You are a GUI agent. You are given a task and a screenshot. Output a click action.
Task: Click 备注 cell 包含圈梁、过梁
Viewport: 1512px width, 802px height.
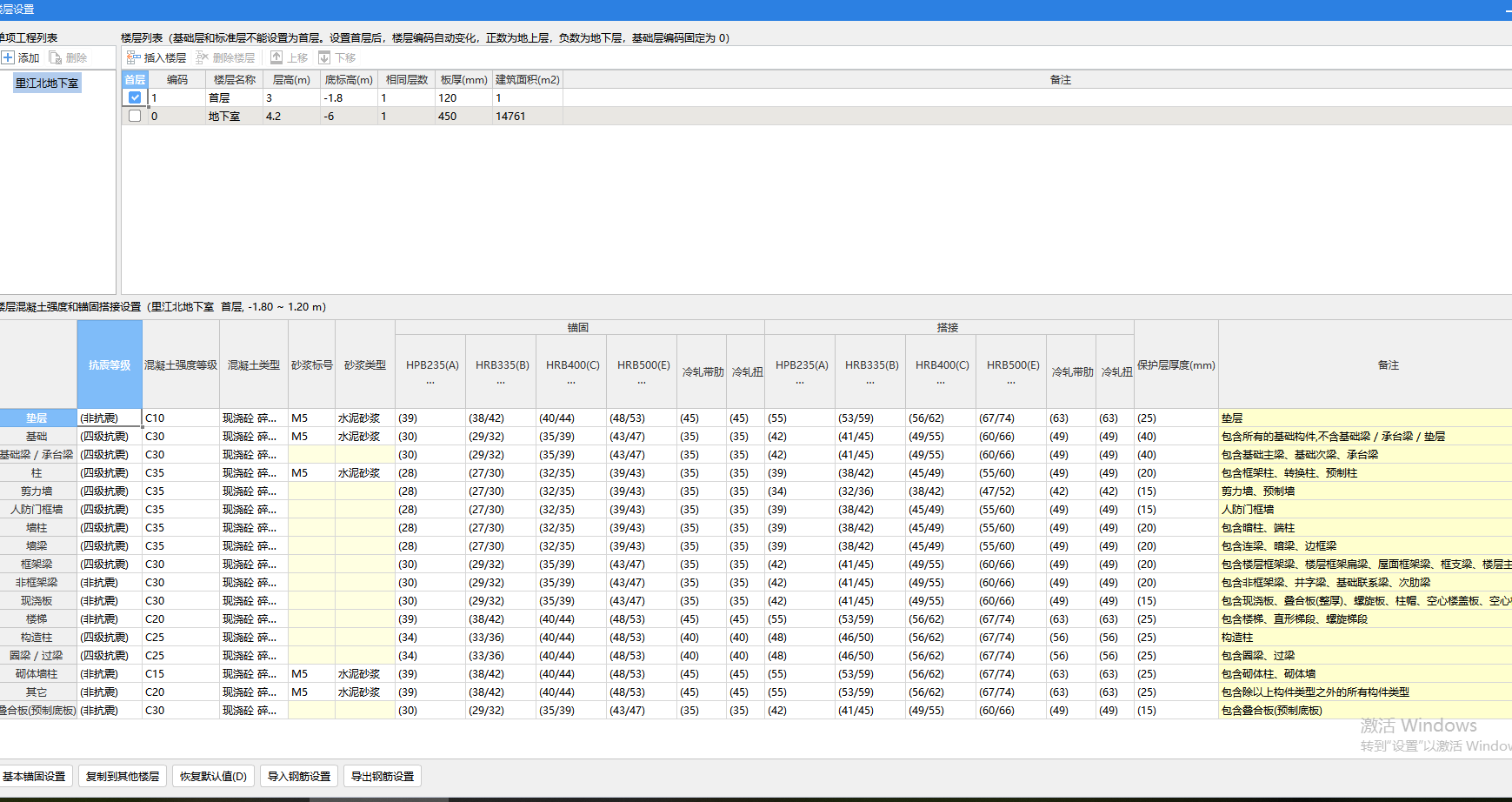(1365, 656)
